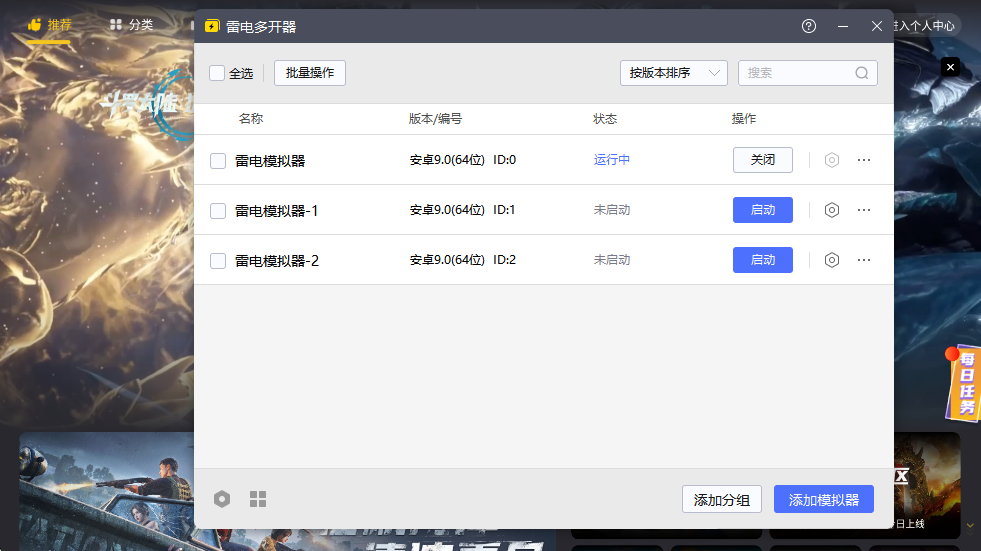Click the 分类 grid icon
This screenshot has height=551, width=981.
[x=116, y=25]
